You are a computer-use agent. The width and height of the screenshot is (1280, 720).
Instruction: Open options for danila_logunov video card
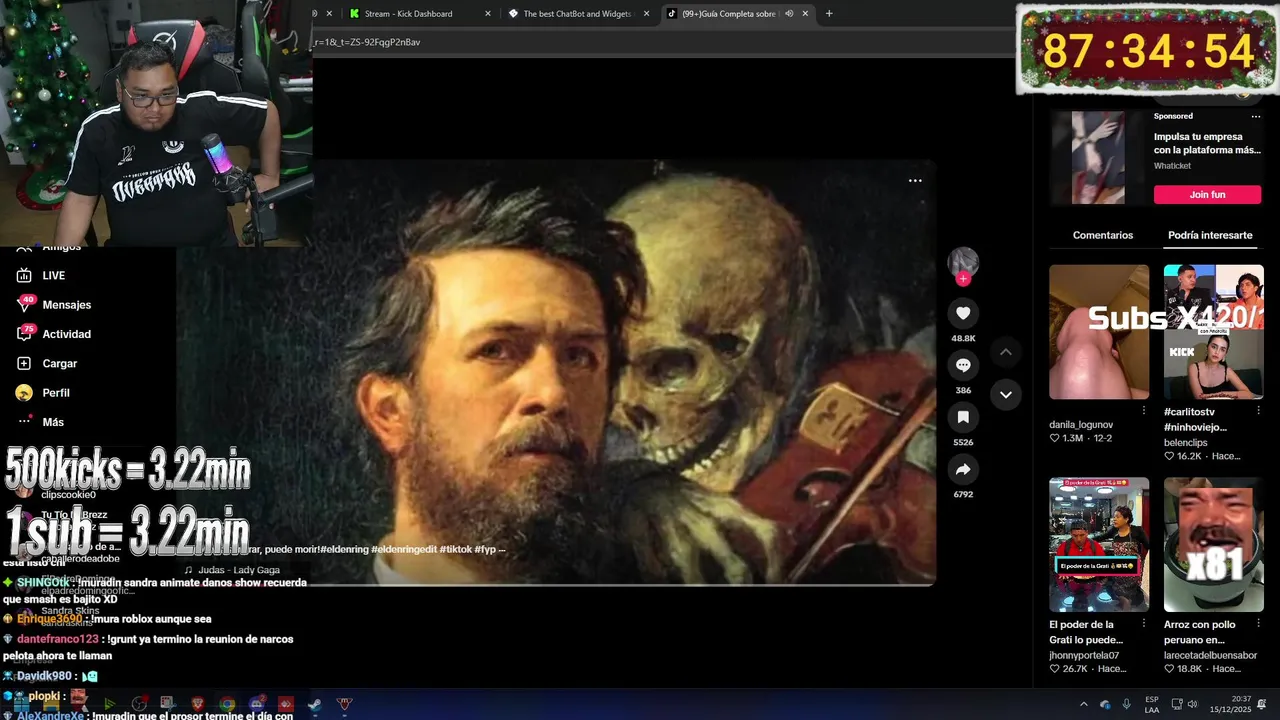pyautogui.click(x=1144, y=410)
